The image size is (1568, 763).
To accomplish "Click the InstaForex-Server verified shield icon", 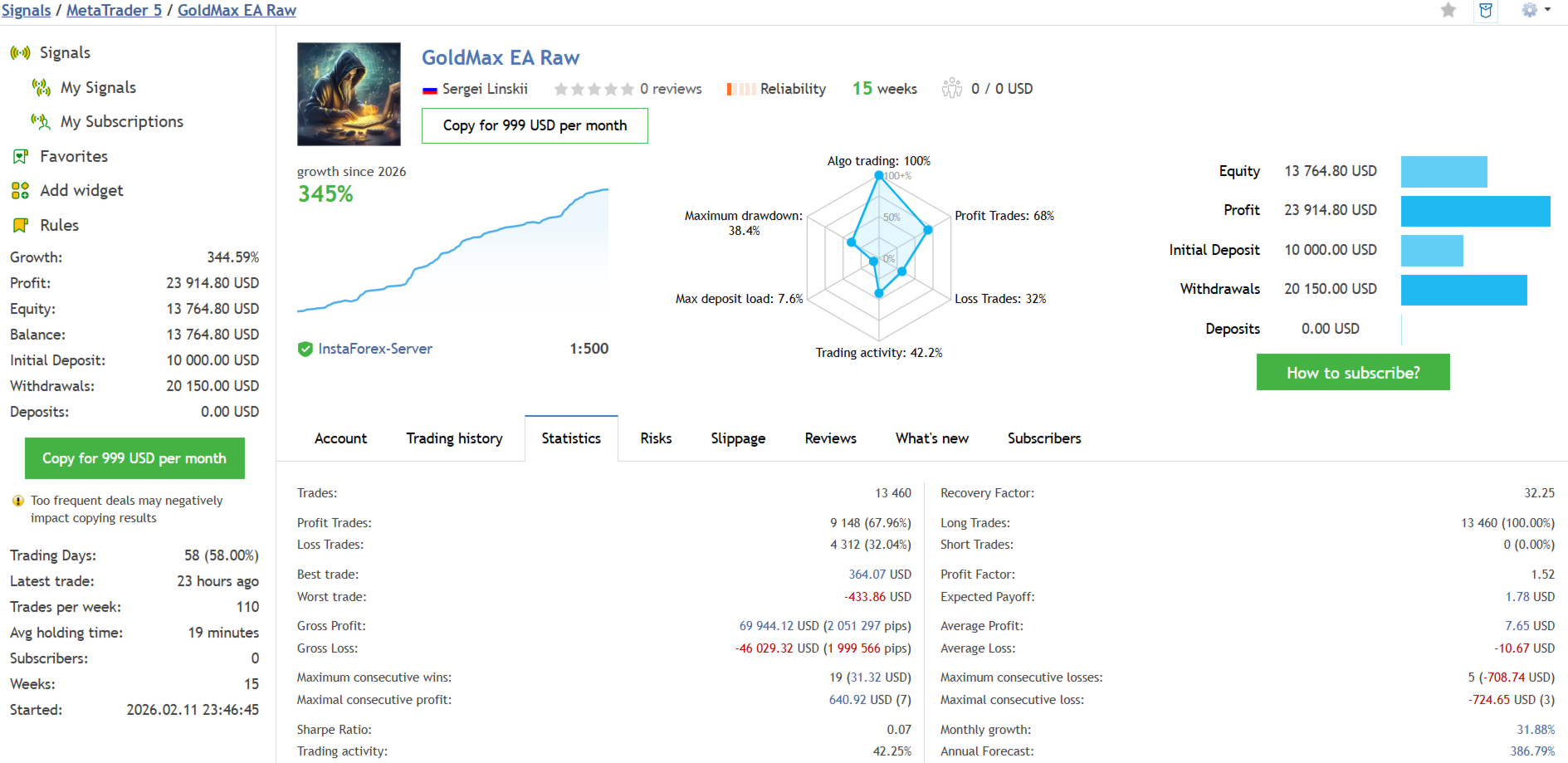I will click(x=305, y=349).
